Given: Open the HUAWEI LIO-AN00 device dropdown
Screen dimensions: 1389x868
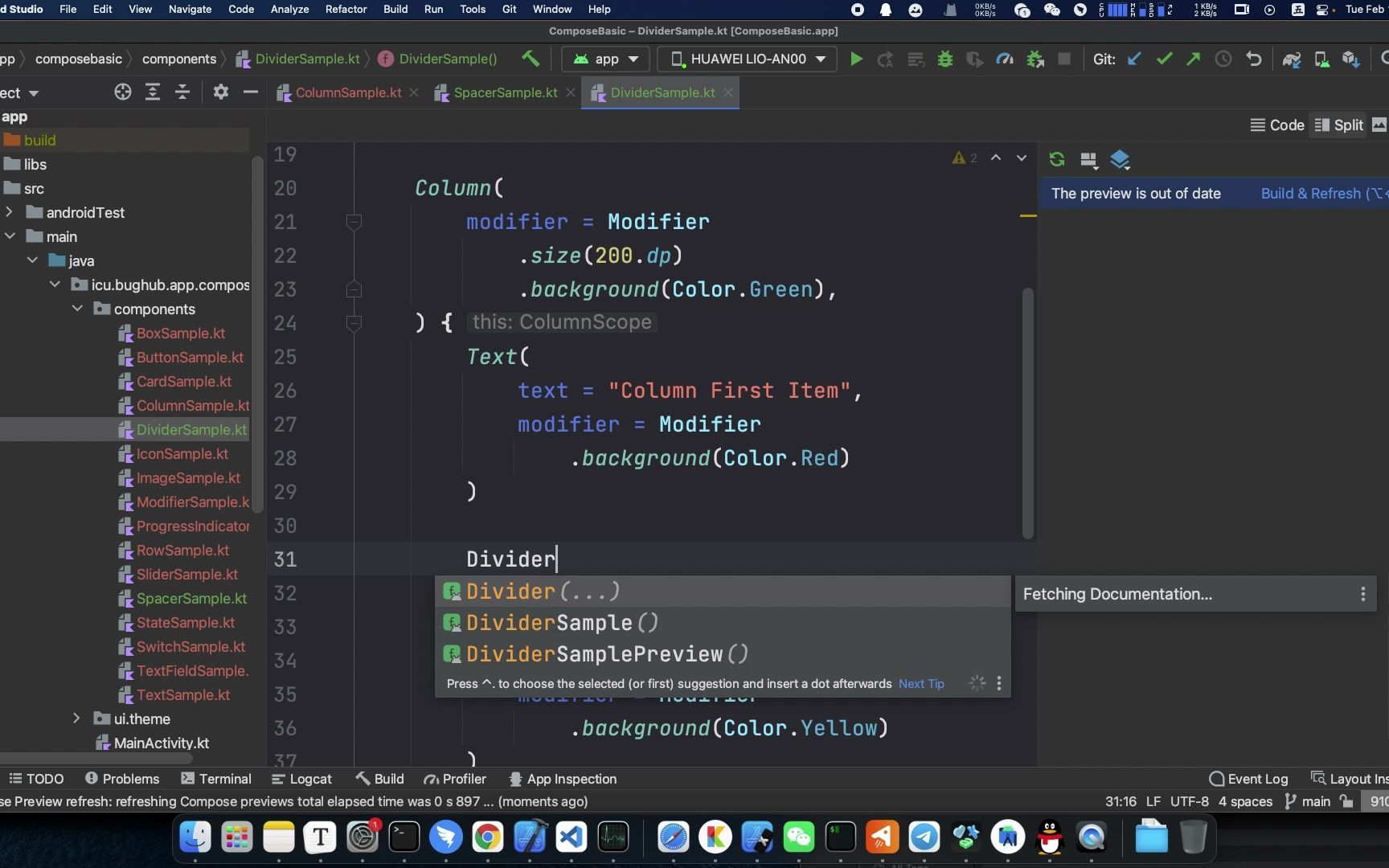Looking at the screenshot, I should click(746, 58).
